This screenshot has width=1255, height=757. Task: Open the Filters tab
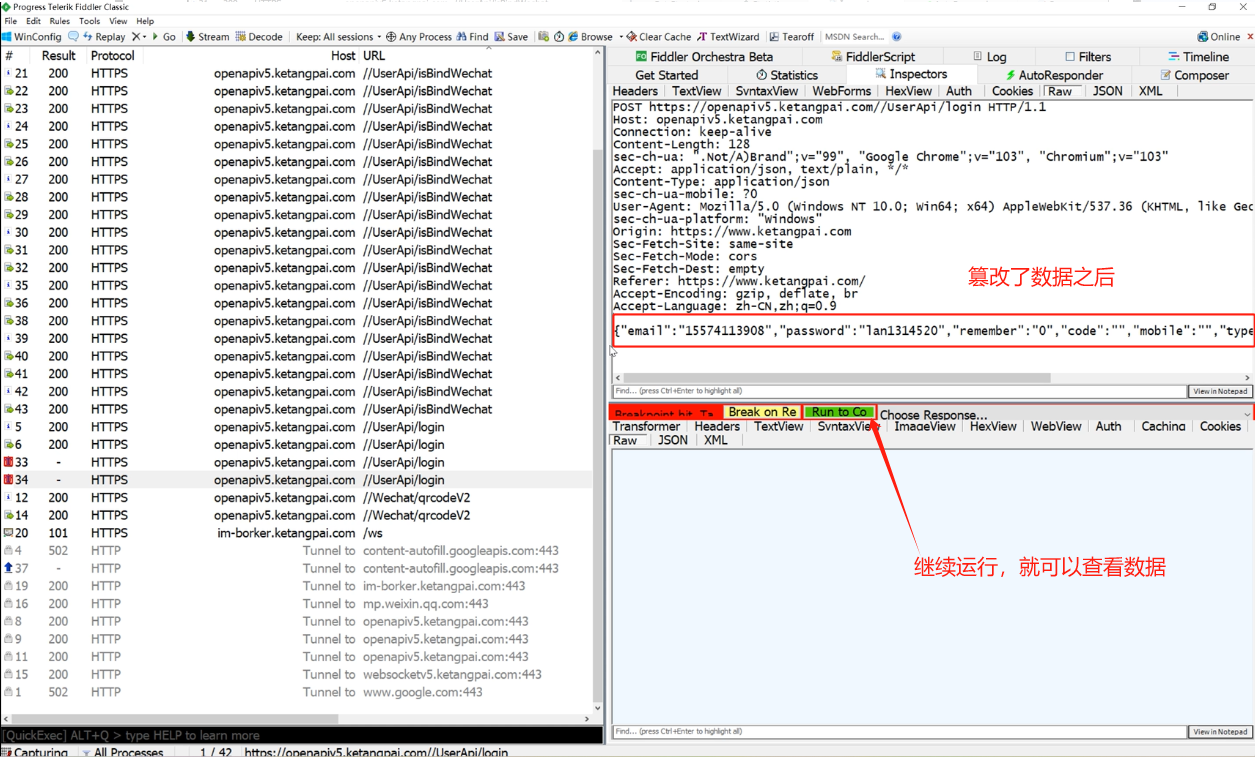(x=1088, y=57)
